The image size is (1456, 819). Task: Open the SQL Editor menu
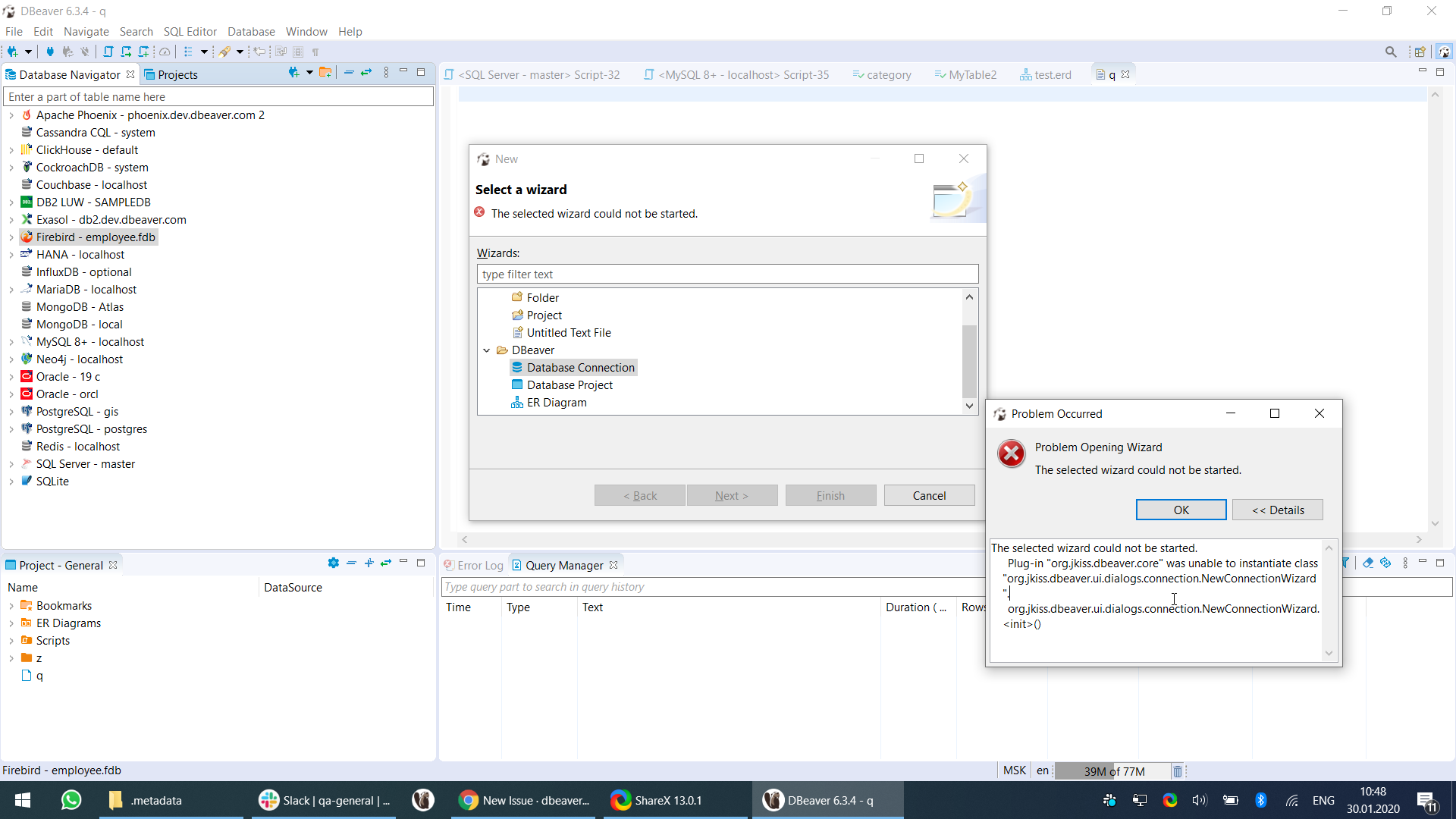pos(190,31)
